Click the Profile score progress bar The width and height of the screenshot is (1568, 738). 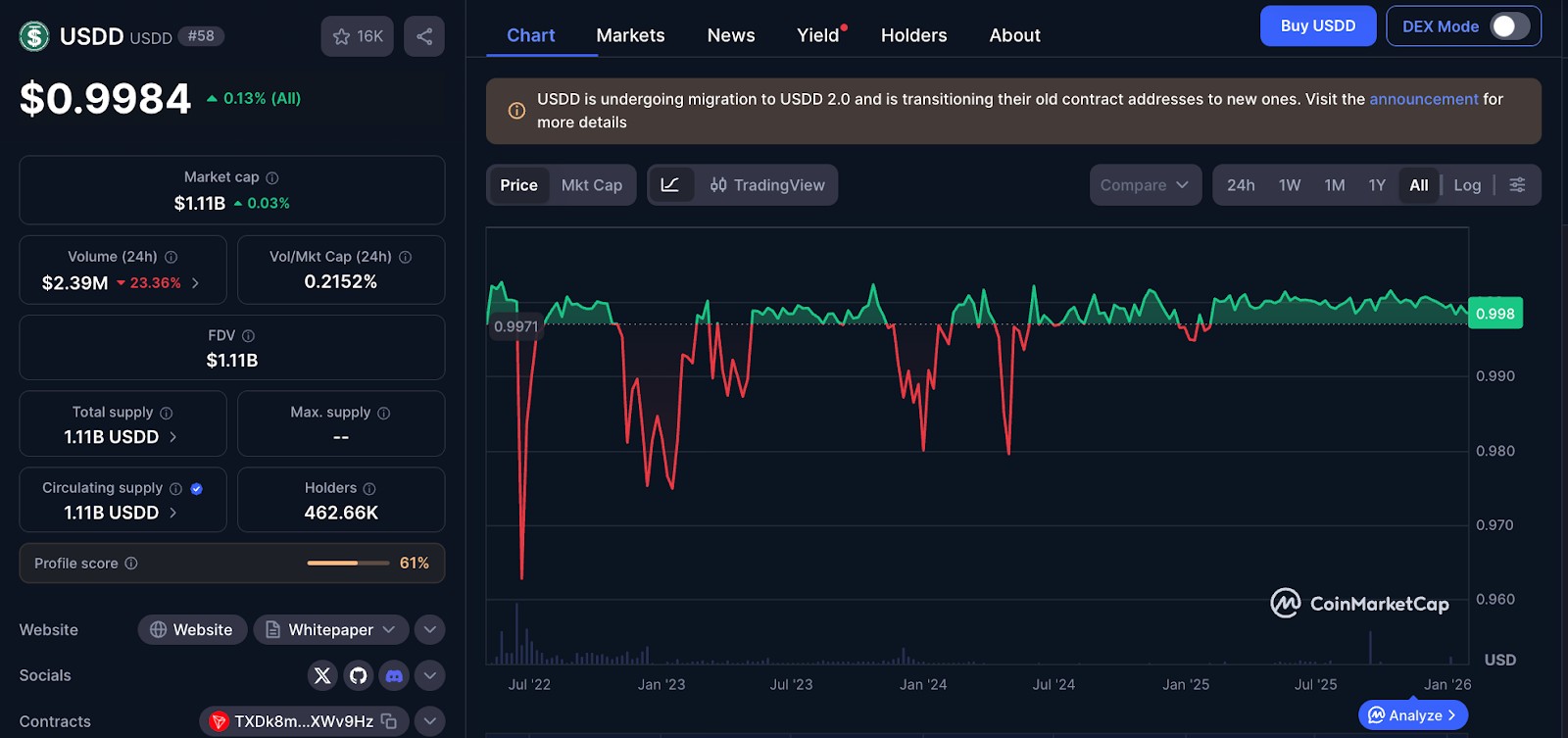point(348,564)
